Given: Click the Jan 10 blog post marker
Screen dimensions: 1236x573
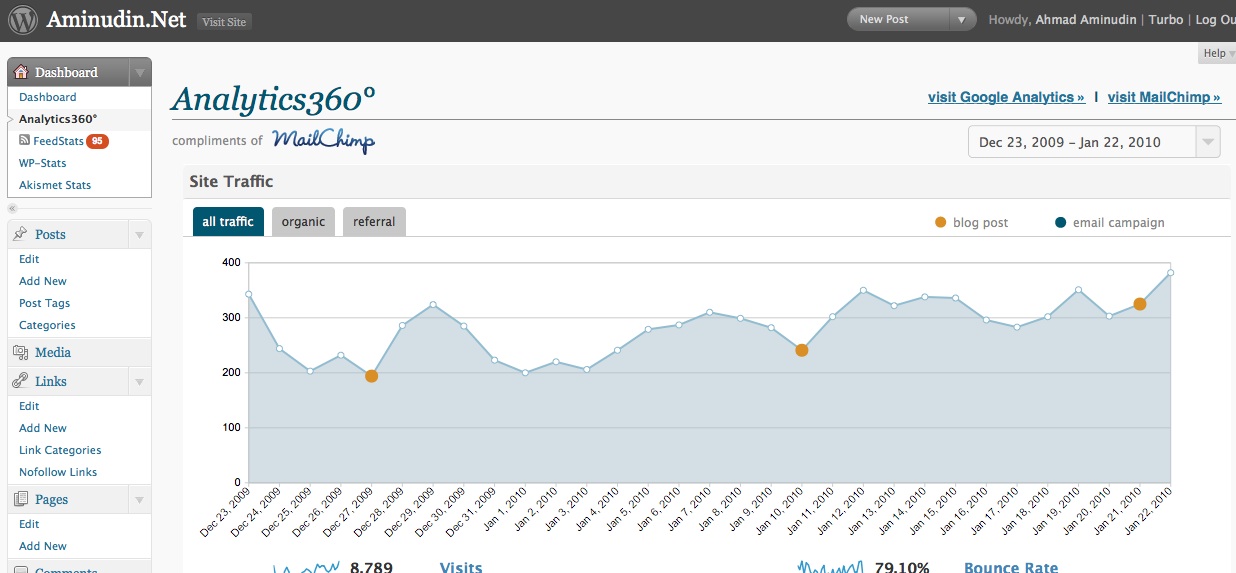Looking at the screenshot, I should (801, 350).
